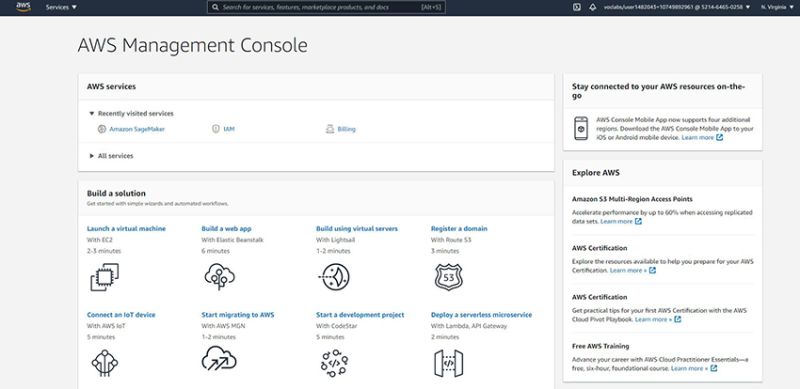Click the mobile phone app icon

click(581, 129)
